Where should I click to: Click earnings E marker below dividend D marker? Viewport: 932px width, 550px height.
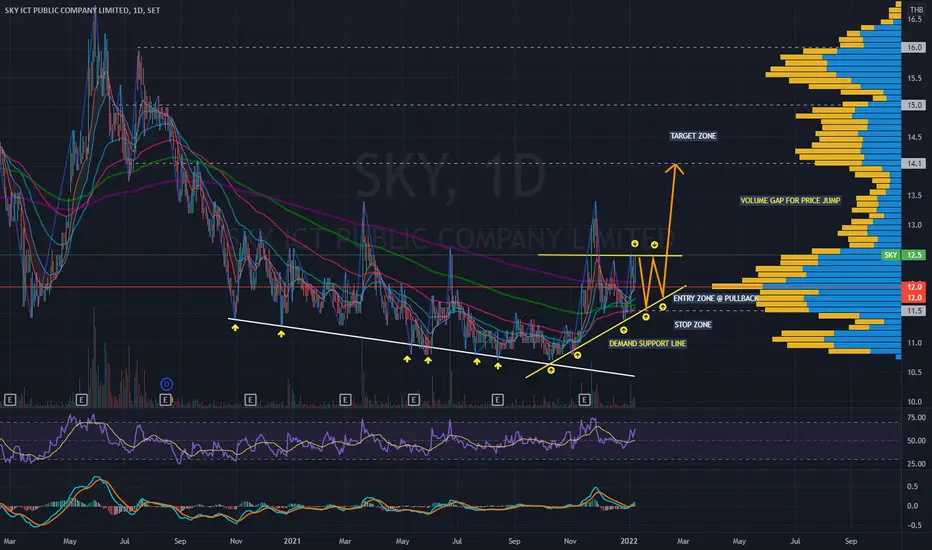pos(166,400)
